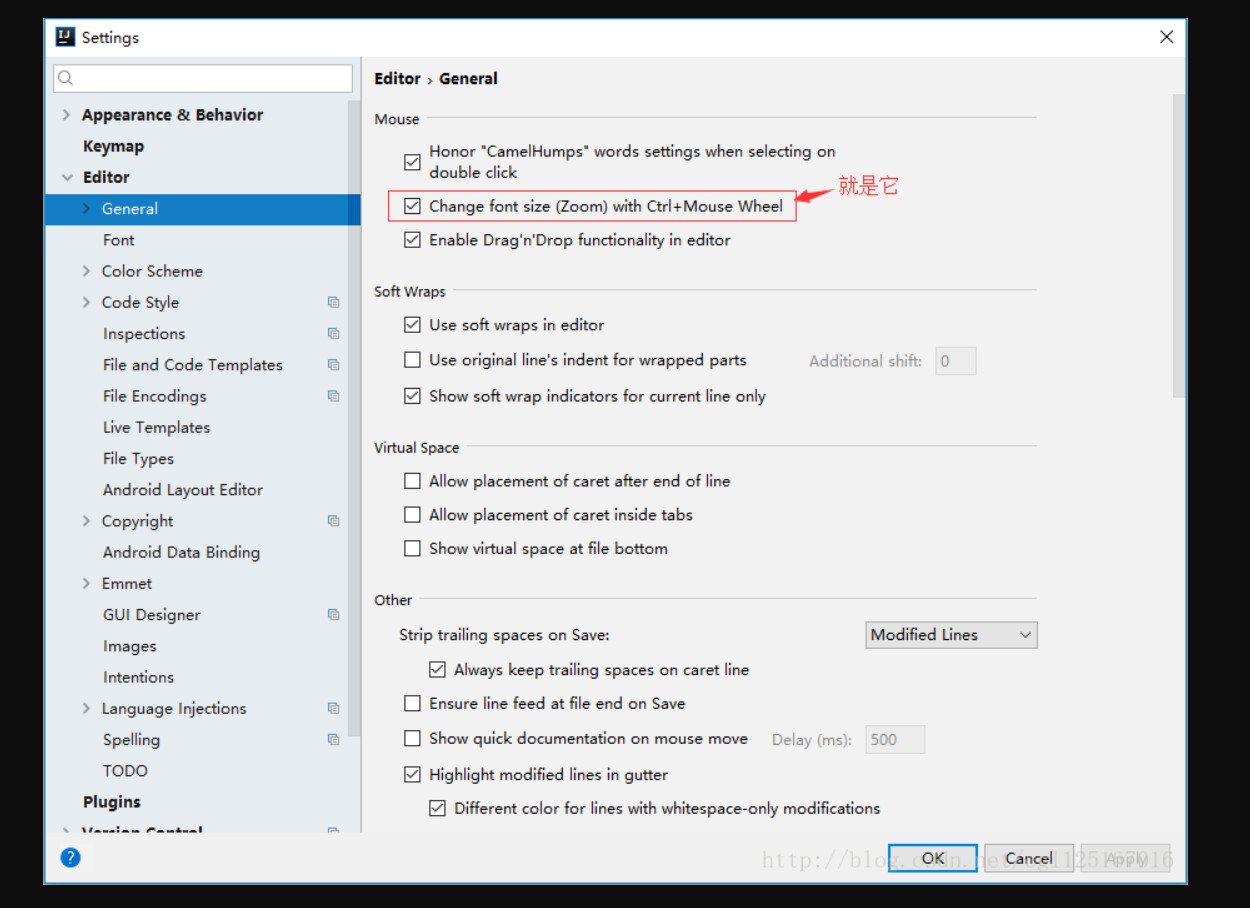Image resolution: width=1250 pixels, height=908 pixels.
Task: Toggle Always keep trailing spaces on caret line
Action: pos(437,670)
